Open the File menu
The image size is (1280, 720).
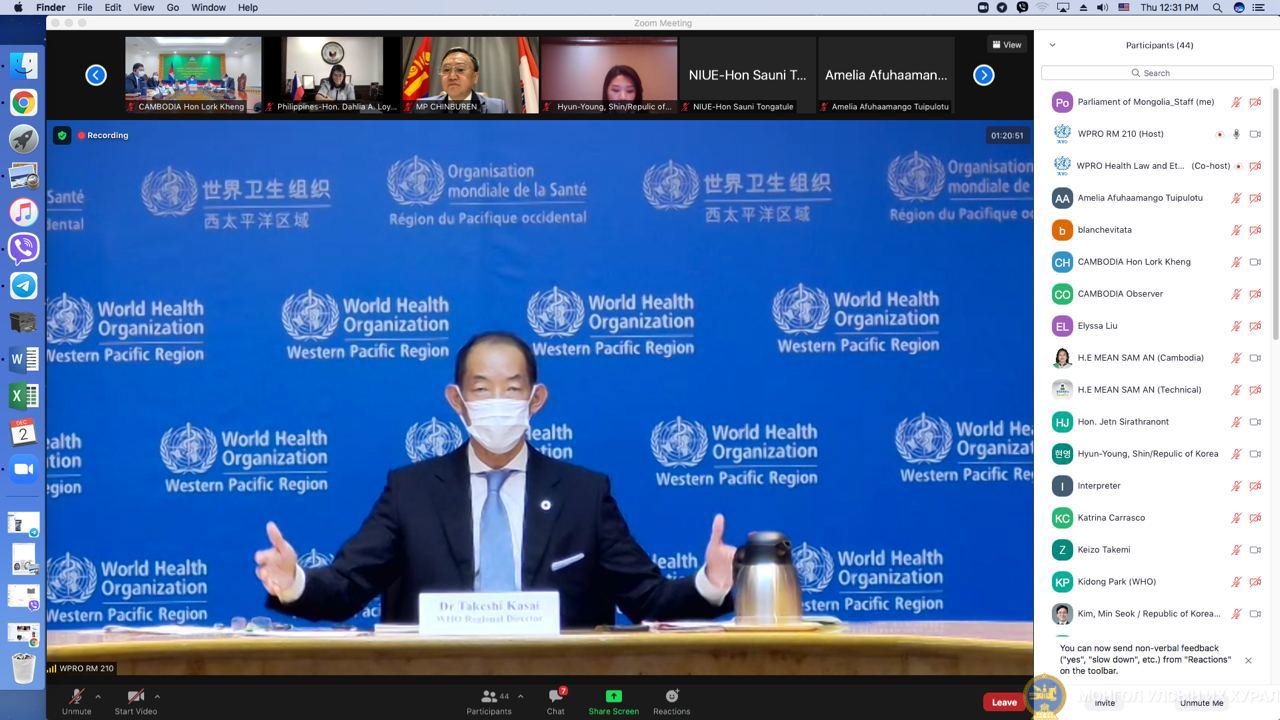(85, 7)
